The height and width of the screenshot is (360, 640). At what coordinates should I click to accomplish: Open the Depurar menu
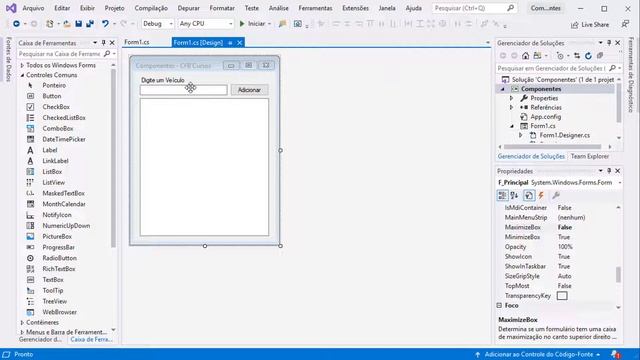coord(189,8)
